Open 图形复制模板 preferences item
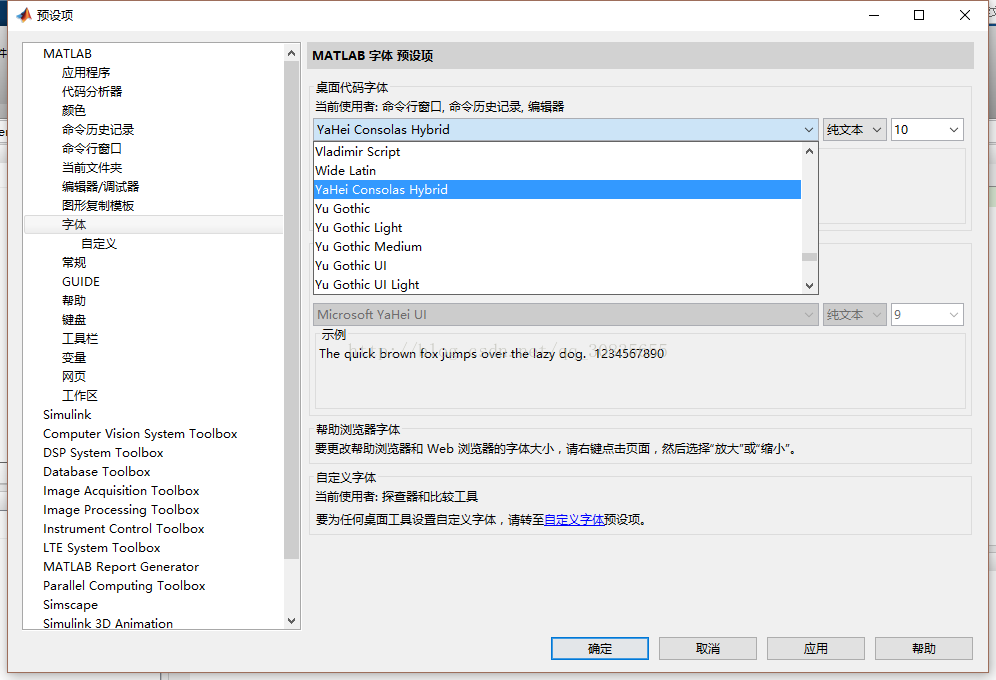This screenshot has height=680, width=996. (98, 206)
